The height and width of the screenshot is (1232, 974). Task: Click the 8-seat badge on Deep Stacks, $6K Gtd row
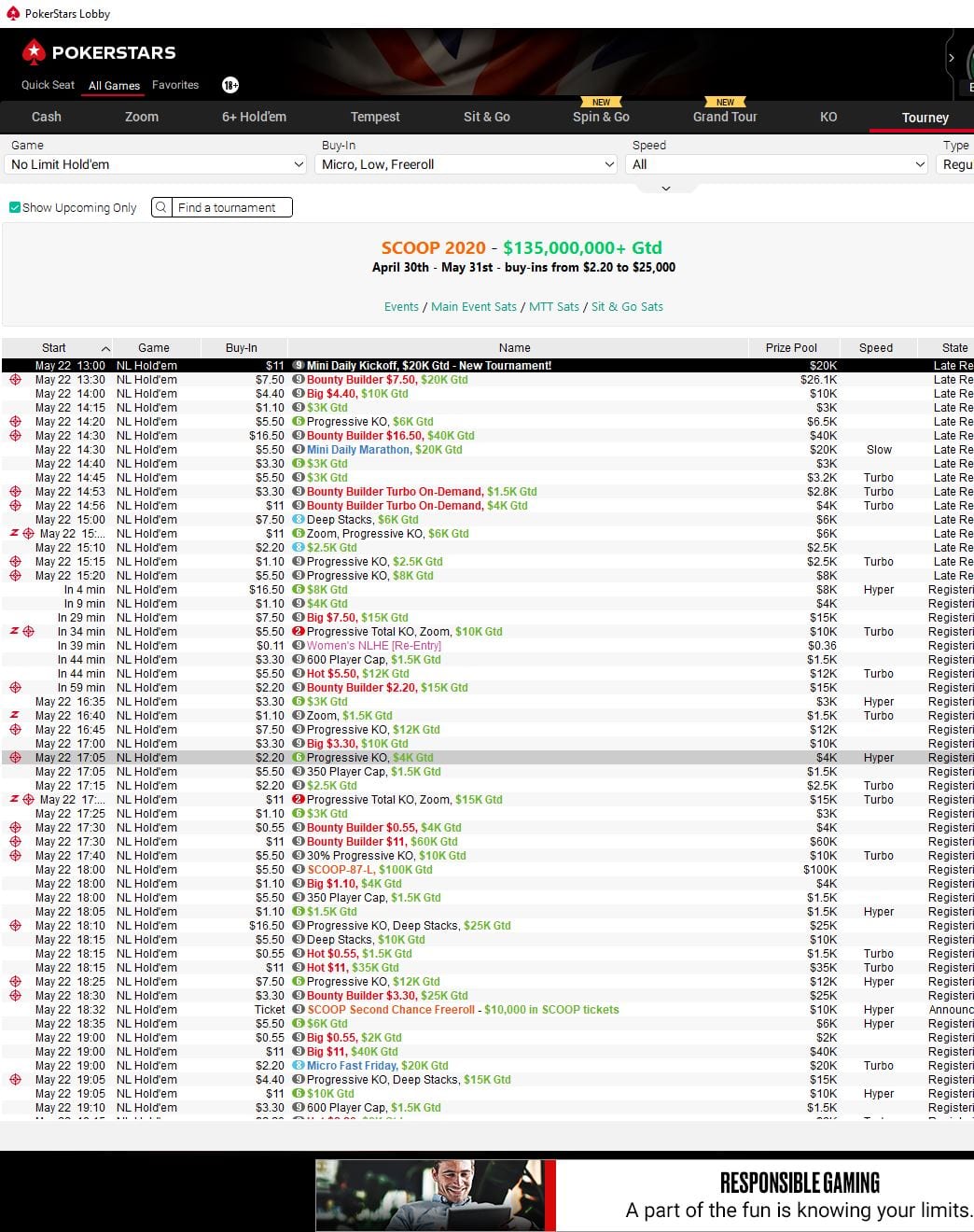299,520
